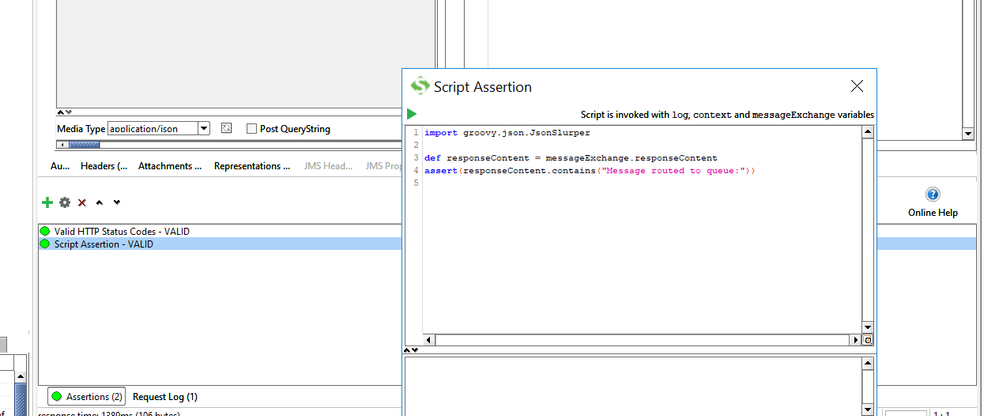The width and height of the screenshot is (999, 416).
Task: Expand the Media Type combo box
Action: click(x=203, y=129)
